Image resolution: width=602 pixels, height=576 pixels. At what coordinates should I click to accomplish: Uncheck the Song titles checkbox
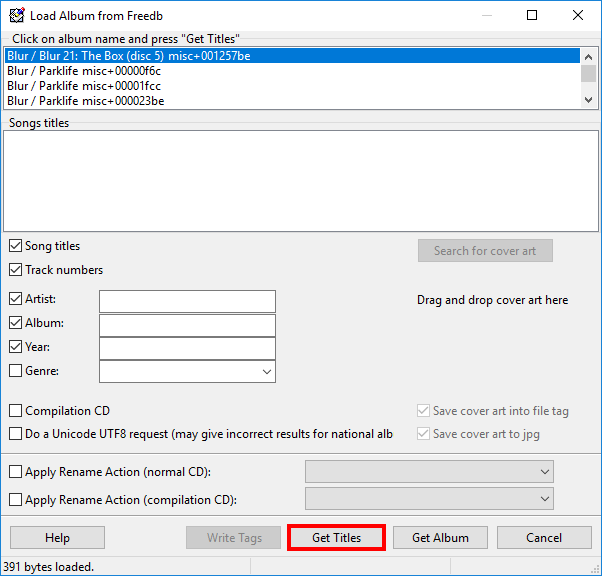click(15, 246)
